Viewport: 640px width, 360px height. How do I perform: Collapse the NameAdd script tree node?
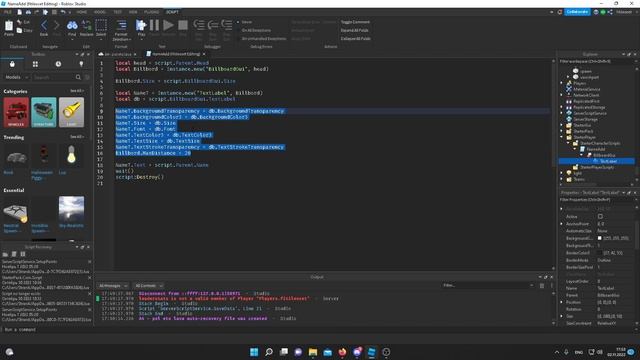[x=575, y=149]
